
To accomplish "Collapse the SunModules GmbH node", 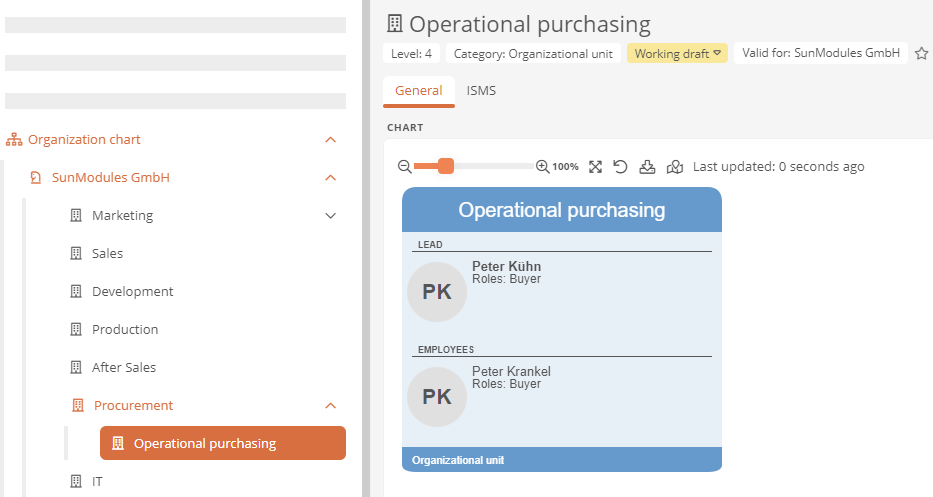I will point(331,177).
